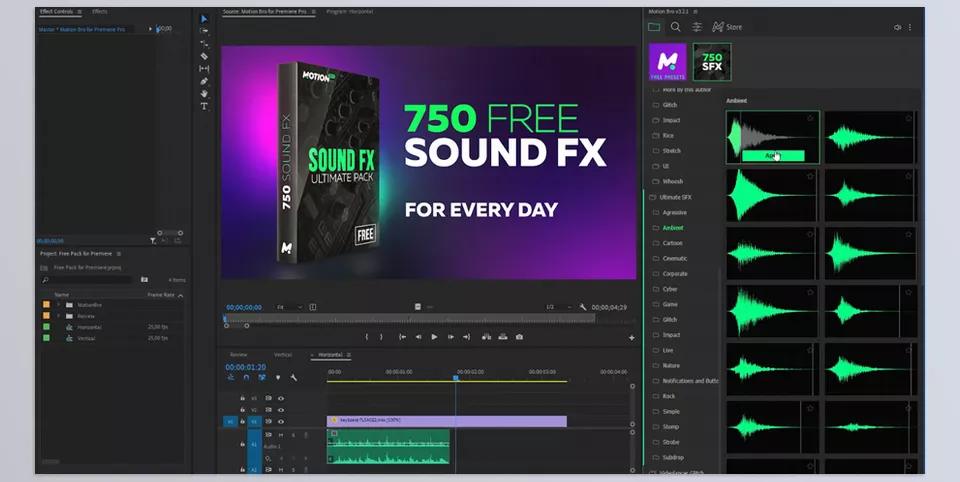This screenshot has height=482, width=960.
Task: Open timeline display settings wrench
Action: coord(293,377)
